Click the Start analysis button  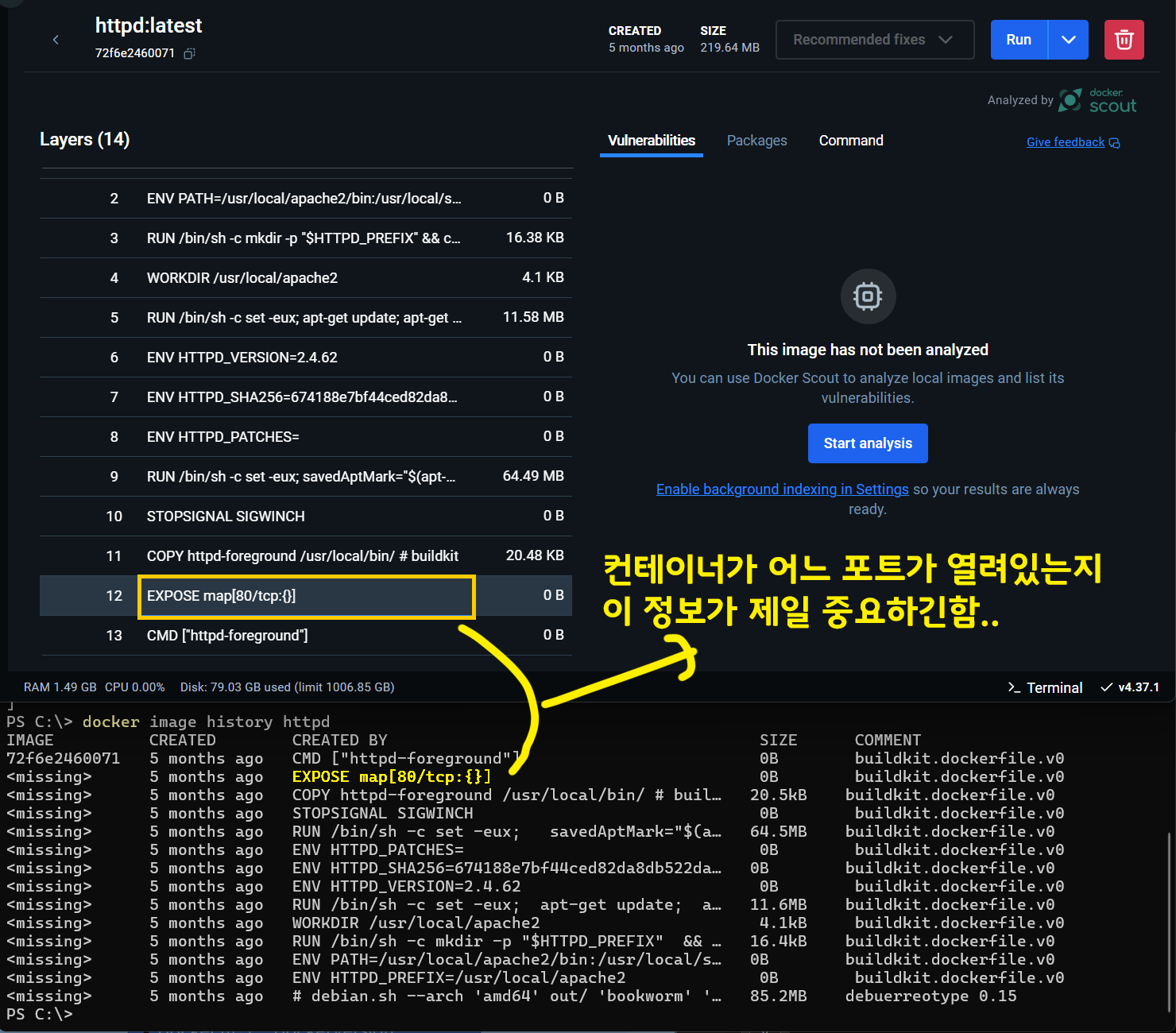click(868, 443)
